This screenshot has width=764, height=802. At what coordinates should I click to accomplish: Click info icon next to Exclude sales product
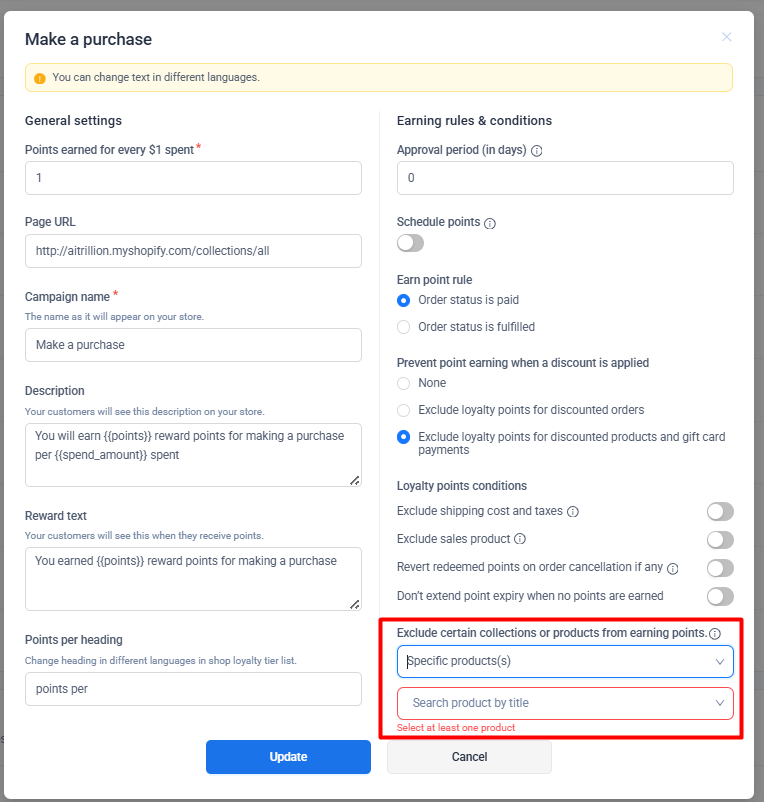520,540
